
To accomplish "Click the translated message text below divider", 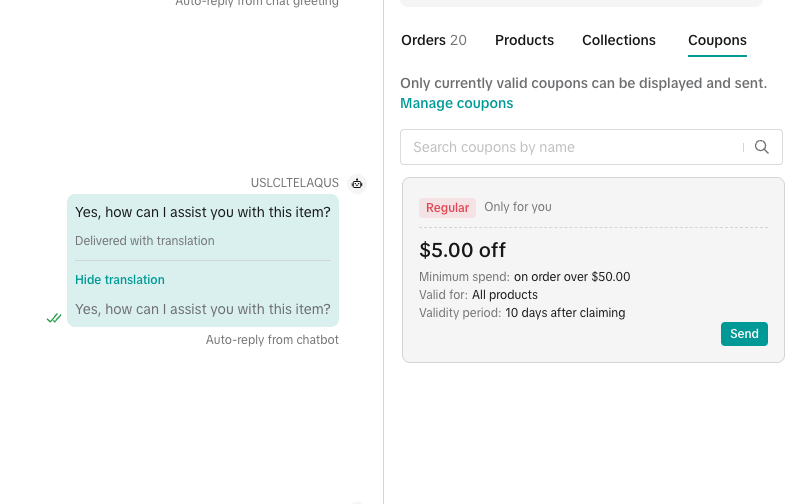I will click(x=202, y=309).
